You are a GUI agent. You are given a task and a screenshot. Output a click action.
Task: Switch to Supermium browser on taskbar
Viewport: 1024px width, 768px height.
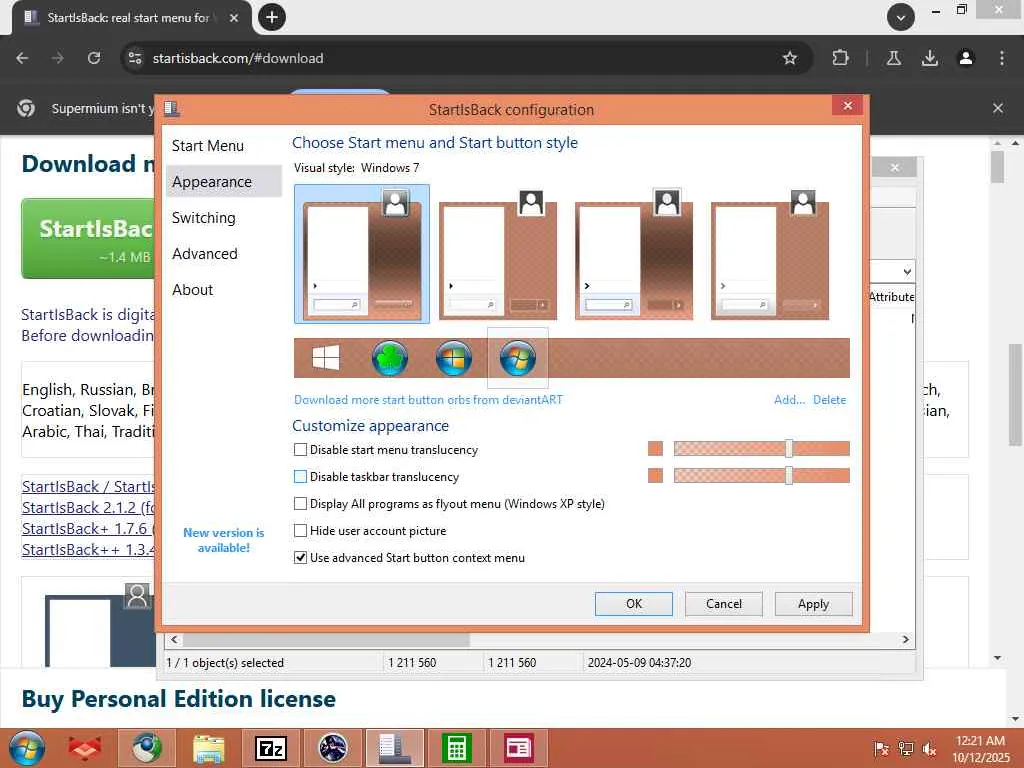pos(147,748)
